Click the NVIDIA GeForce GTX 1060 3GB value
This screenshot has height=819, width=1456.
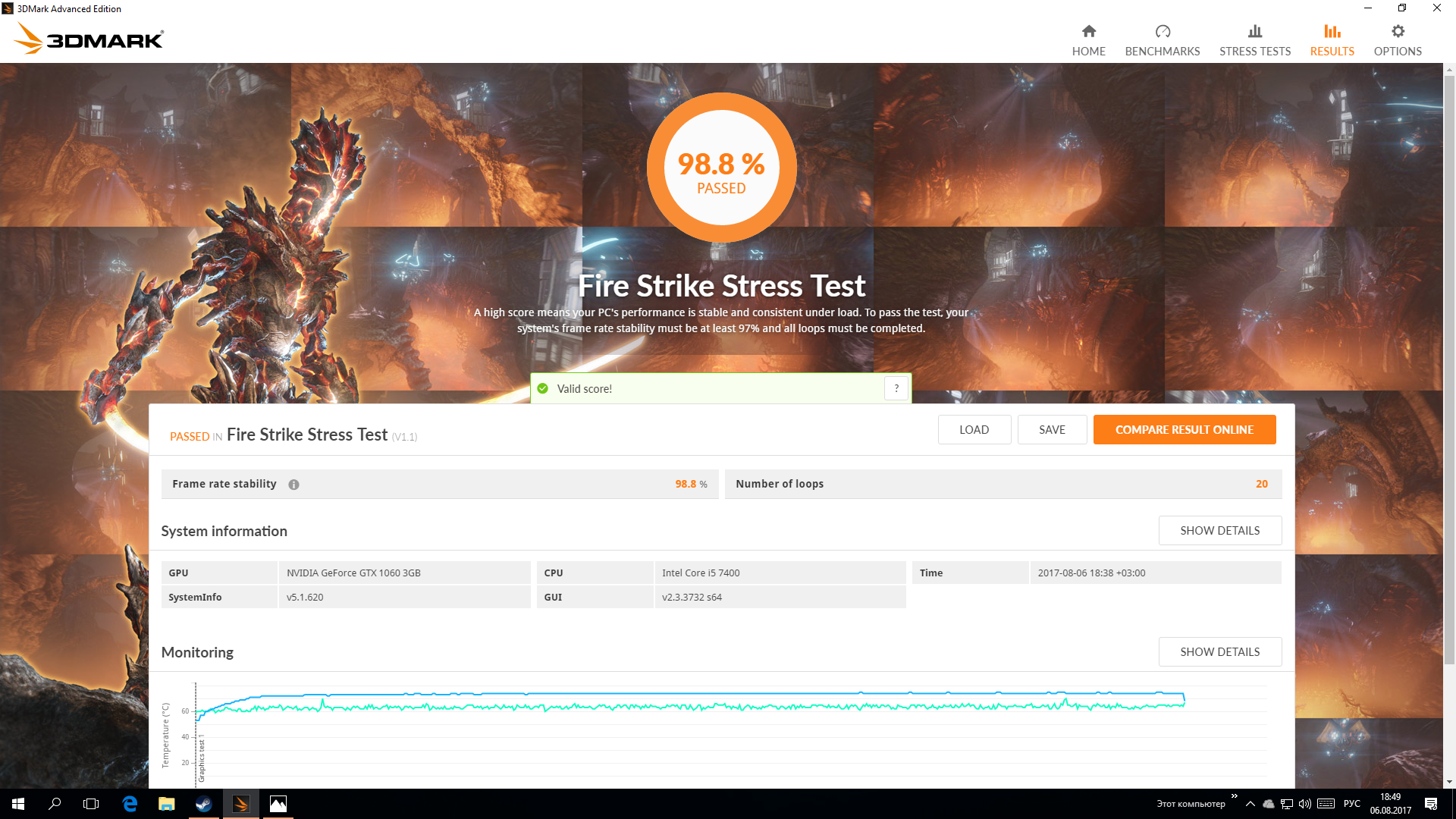point(353,573)
